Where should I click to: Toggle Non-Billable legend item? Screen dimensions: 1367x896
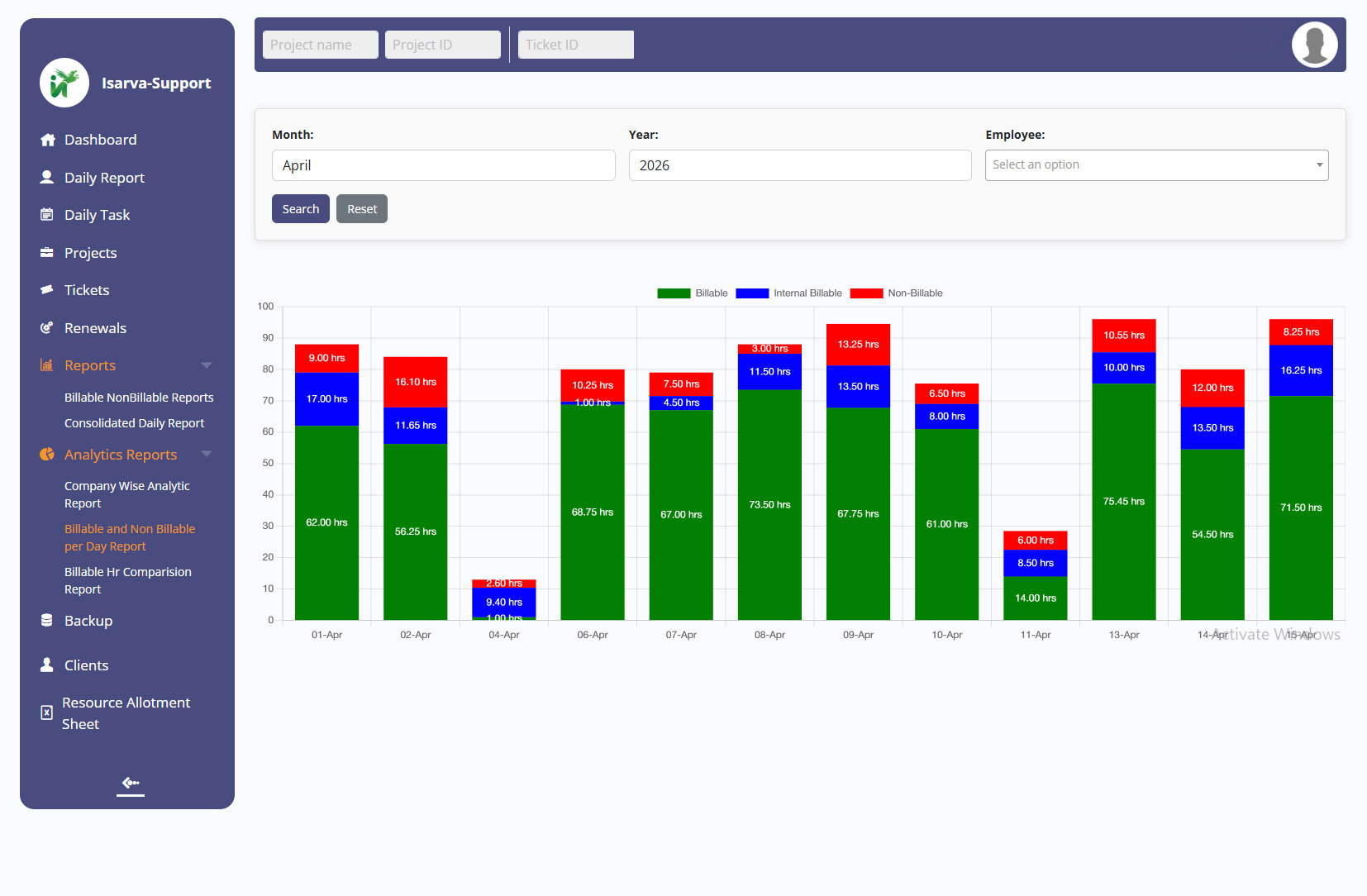(896, 293)
